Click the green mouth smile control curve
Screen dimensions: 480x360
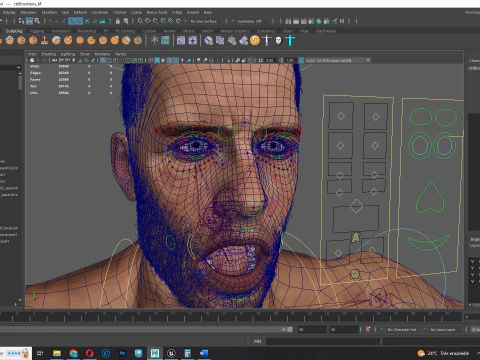[429, 242]
